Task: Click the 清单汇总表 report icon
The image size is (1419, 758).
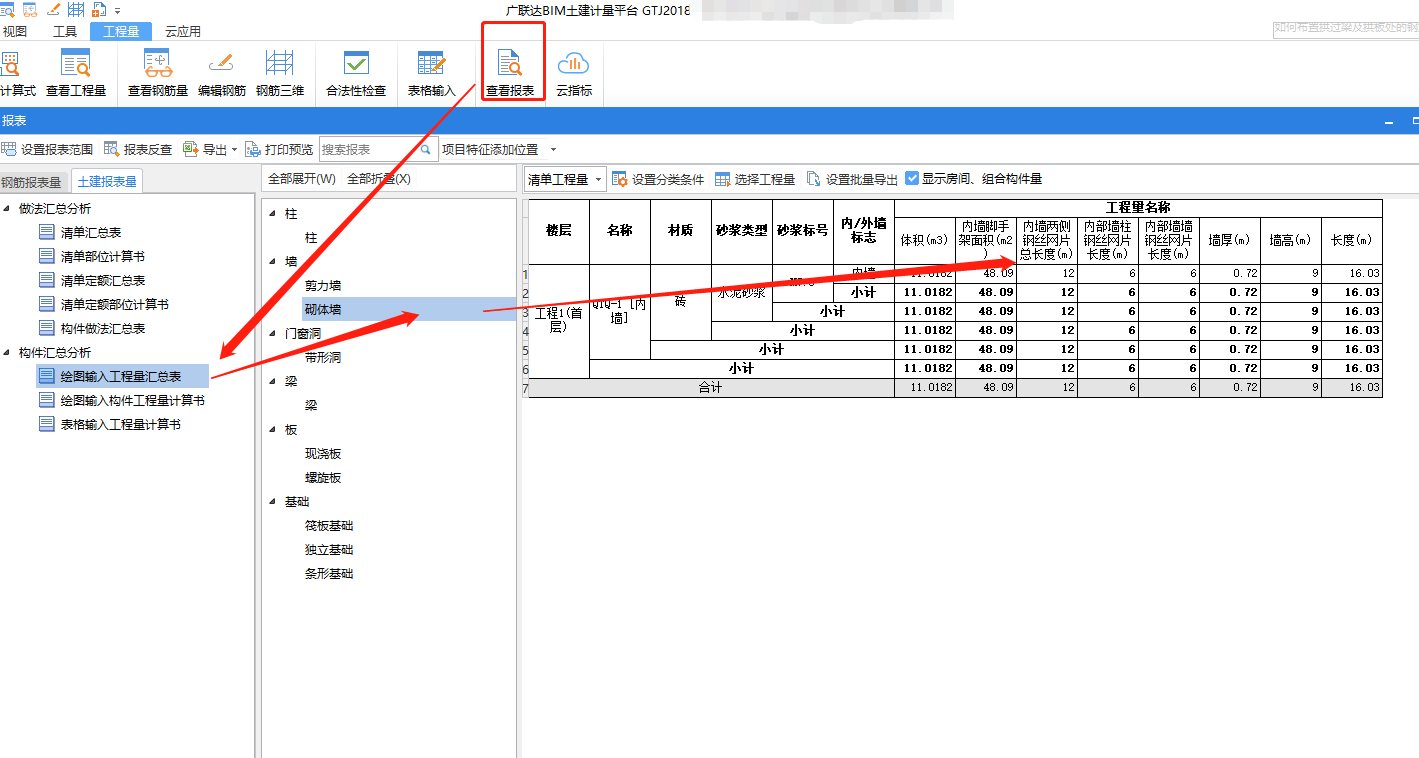Action: point(46,232)
